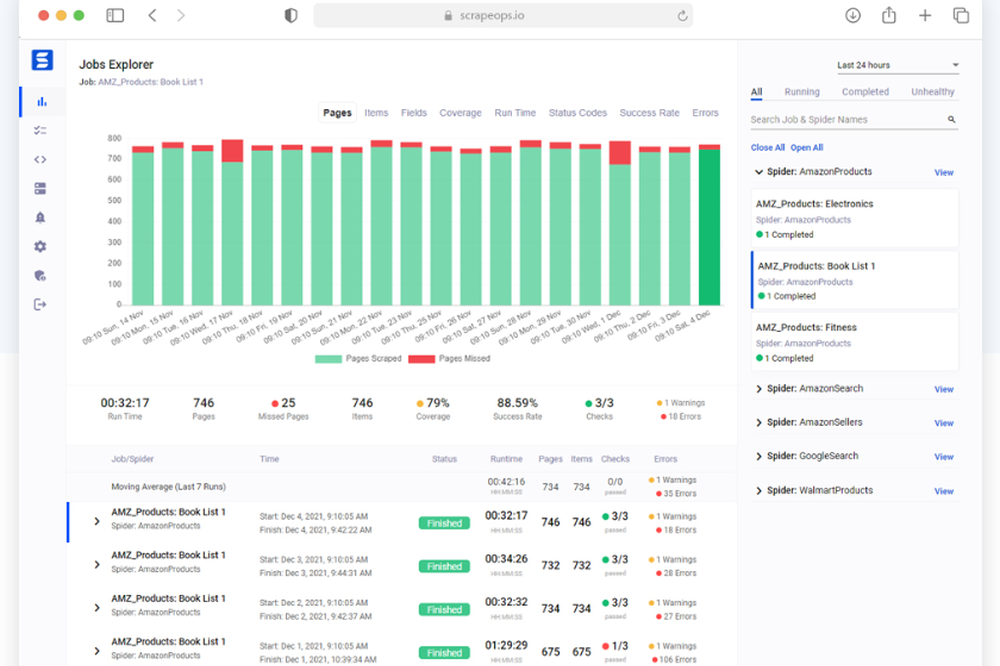Expand the Spider: GoogleSearch group
This screenshot has width=1000, height=666.
pos(759,456)
